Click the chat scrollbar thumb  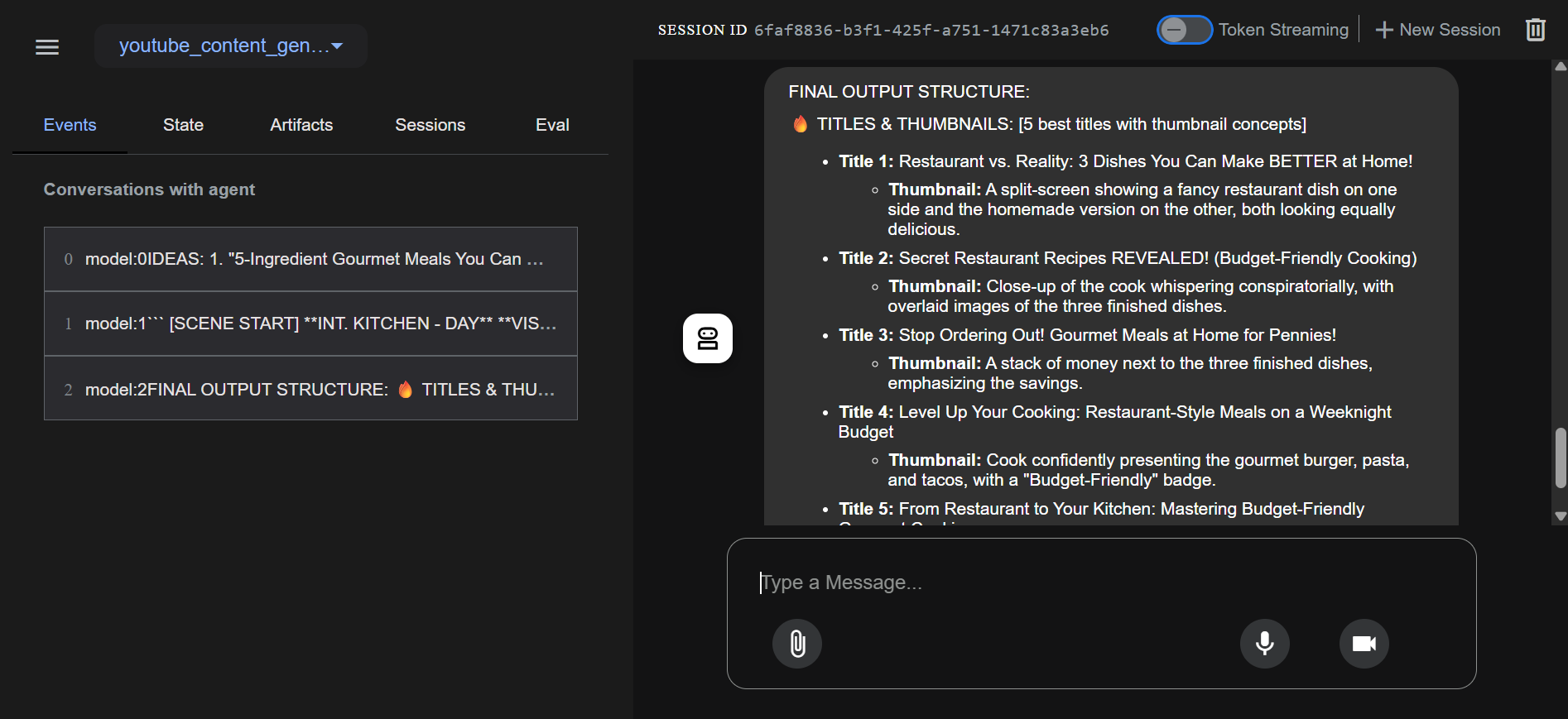click(1561, 458)
